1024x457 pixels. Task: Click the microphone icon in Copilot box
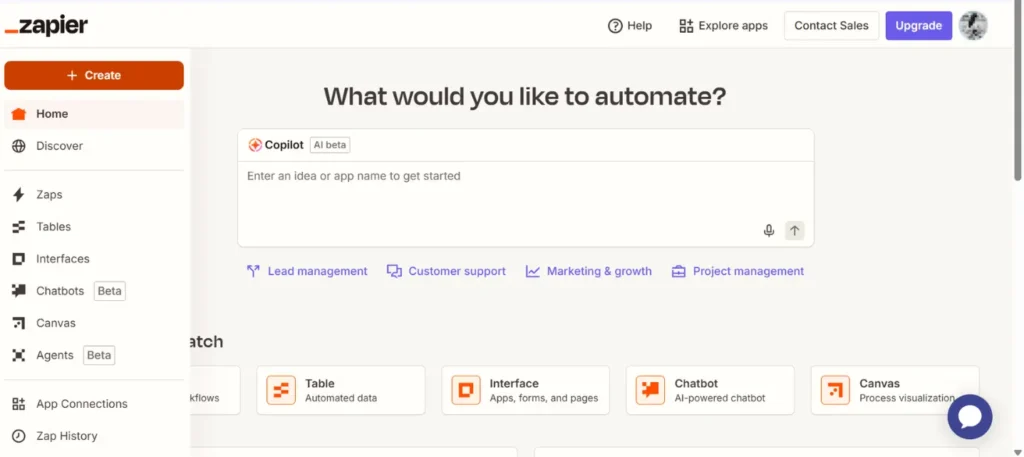pos(768,231)
